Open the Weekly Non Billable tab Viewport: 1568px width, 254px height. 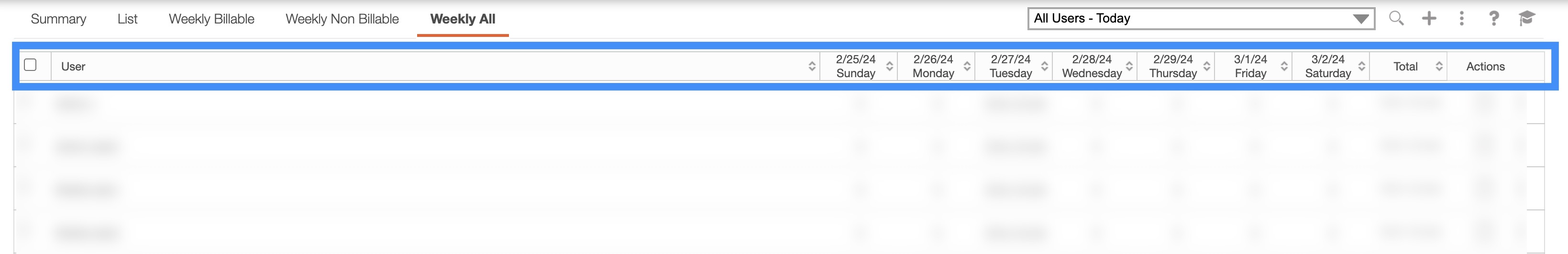(342, 19)
